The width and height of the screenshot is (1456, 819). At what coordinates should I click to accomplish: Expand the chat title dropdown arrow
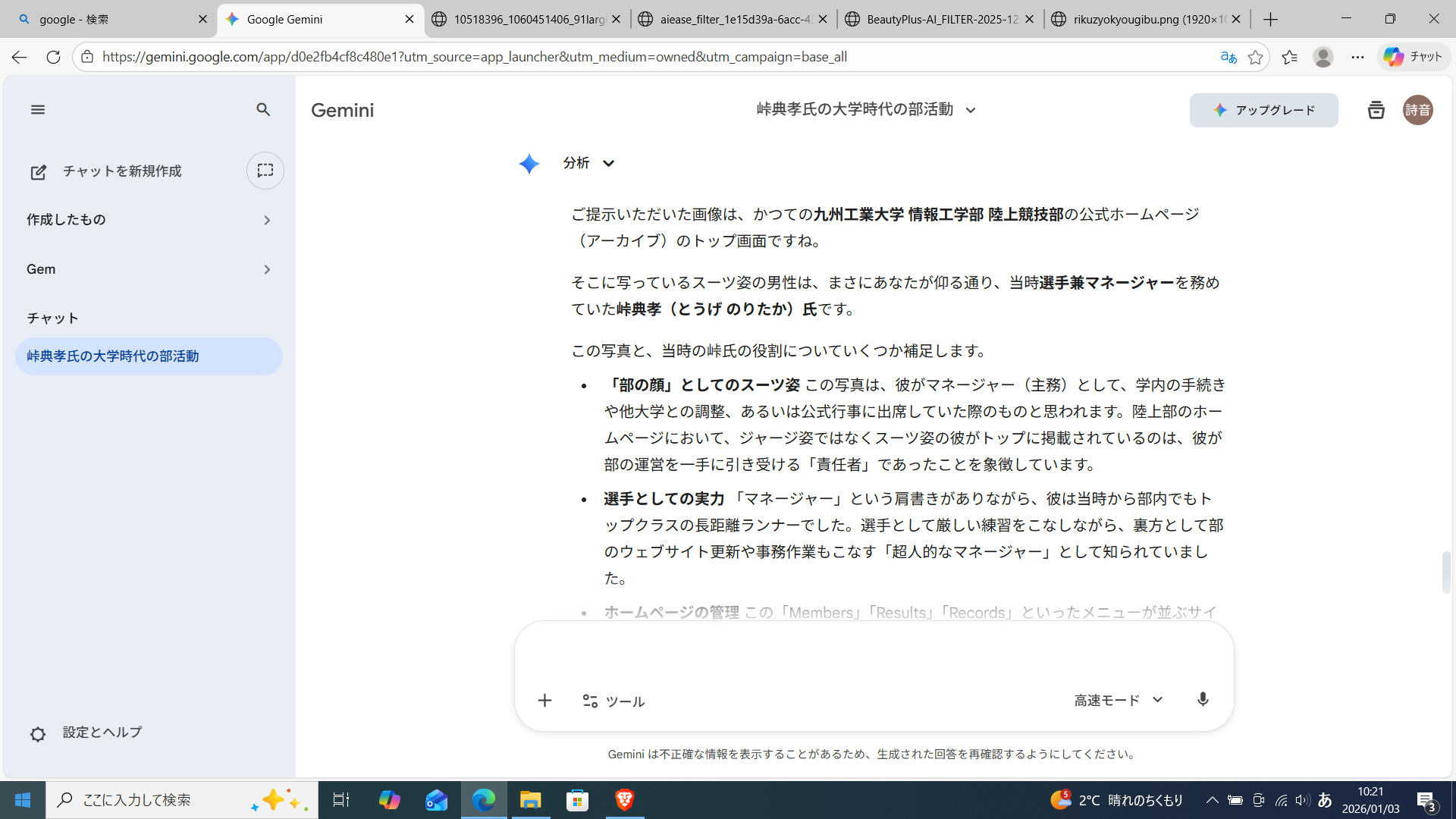tap(971, 111)
